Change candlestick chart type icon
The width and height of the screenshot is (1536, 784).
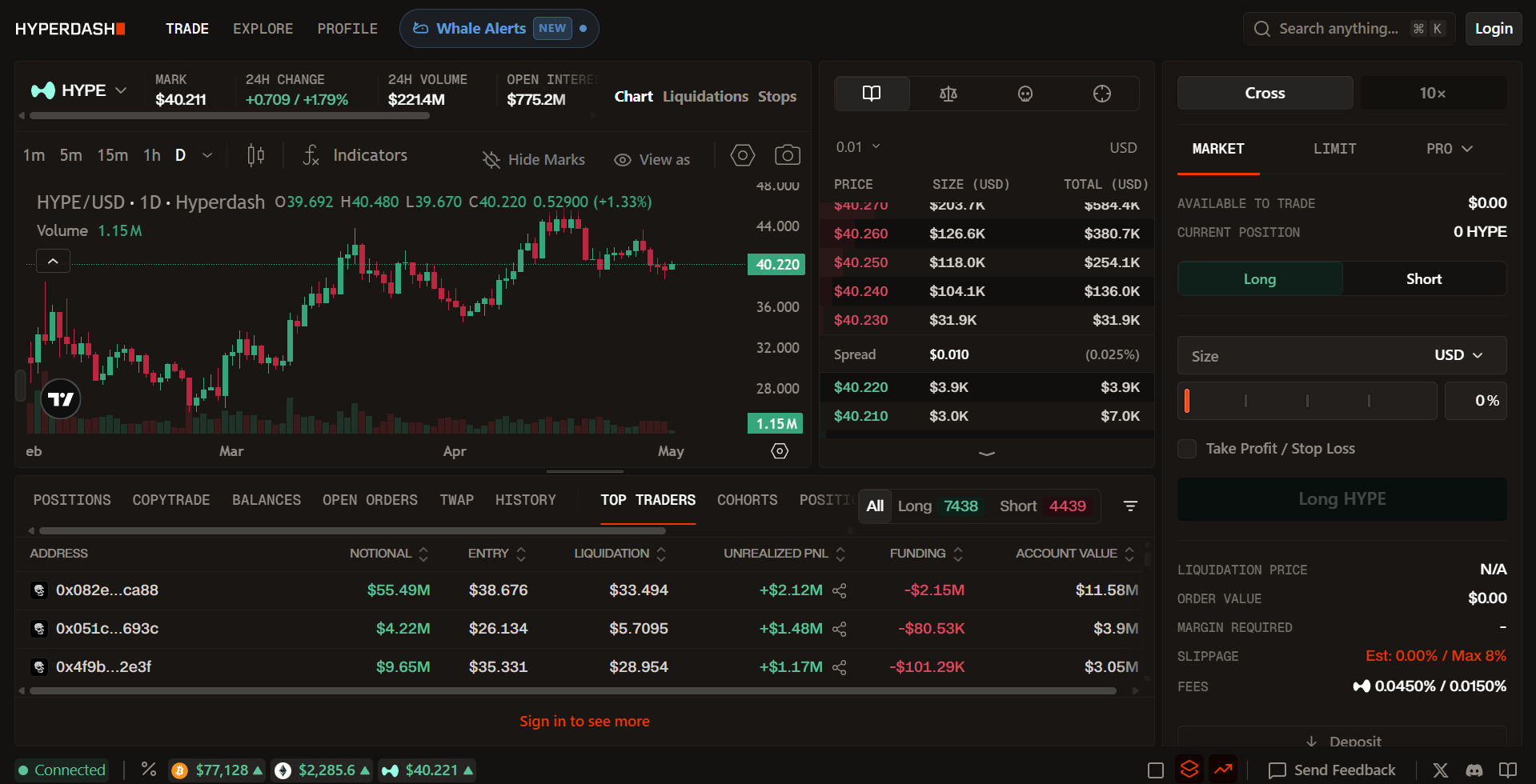click(256, 155)
